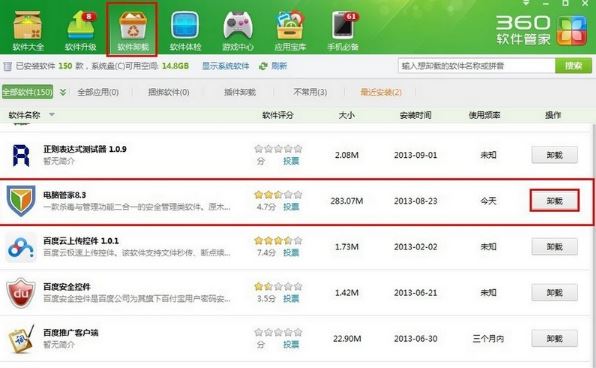
Task: Click 投票 link for 百度安全控件
Action: pyautogui.click(x=291, y=298)
